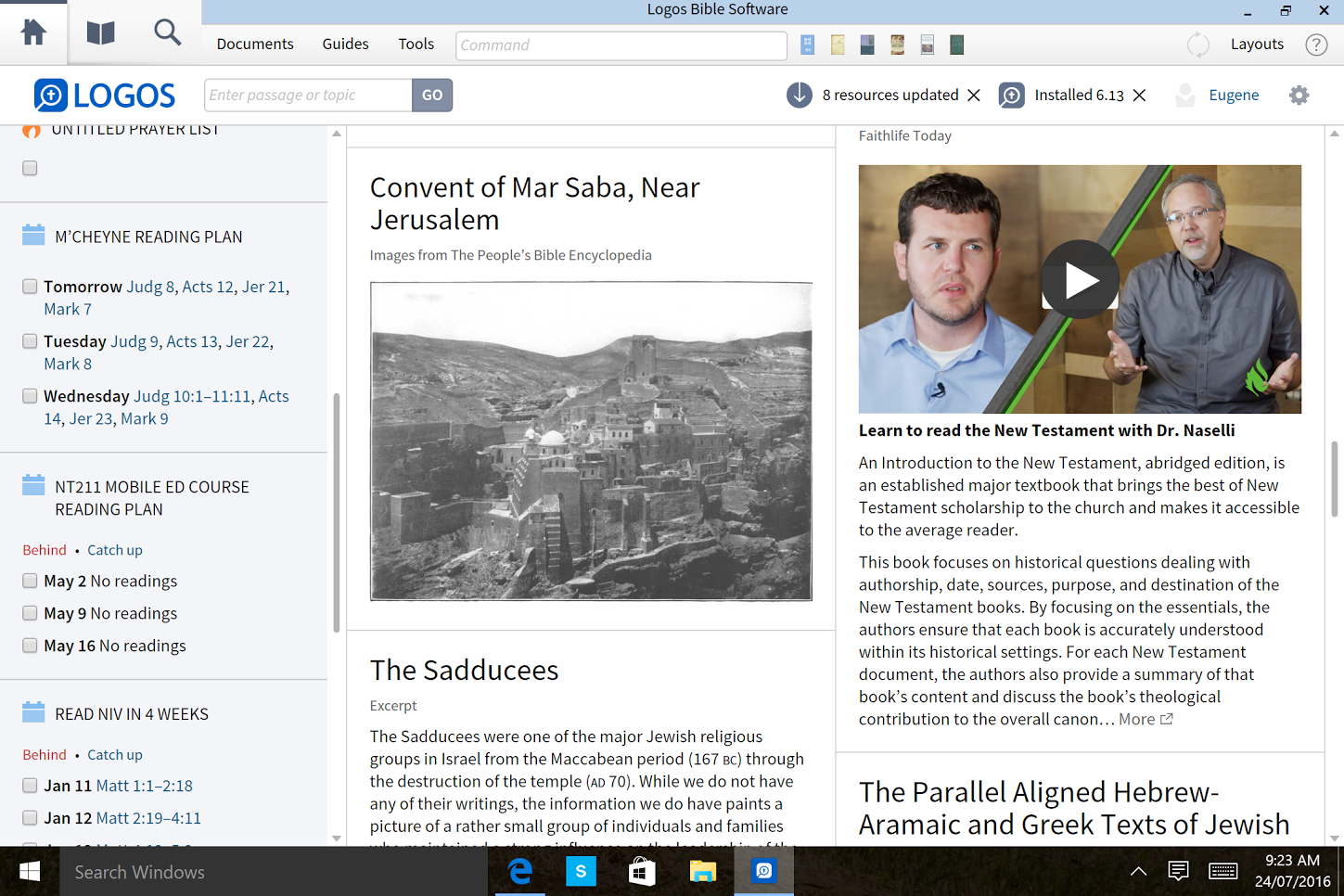
Task: Open the Guides menu
Action: pos(345,44)
